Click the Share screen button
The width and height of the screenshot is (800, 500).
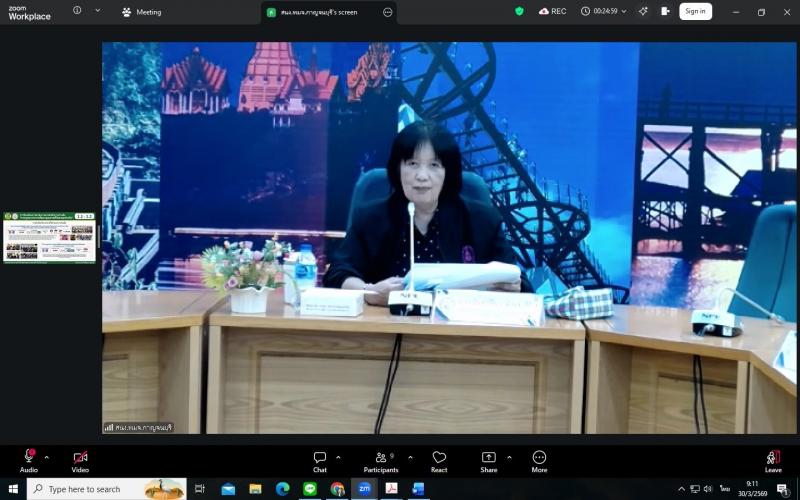coord(488,461)
